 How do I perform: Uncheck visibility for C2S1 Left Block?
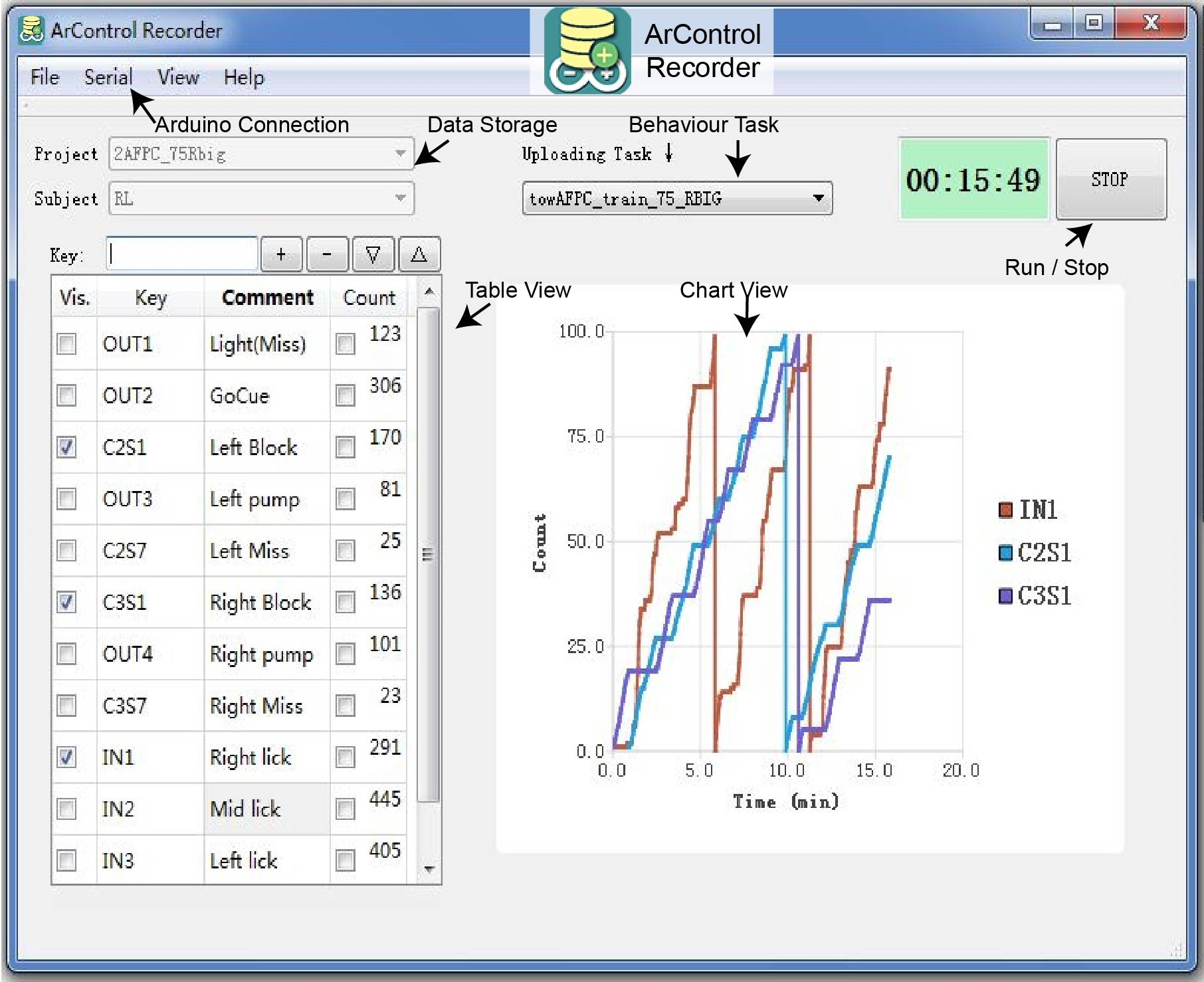[66, 447]
